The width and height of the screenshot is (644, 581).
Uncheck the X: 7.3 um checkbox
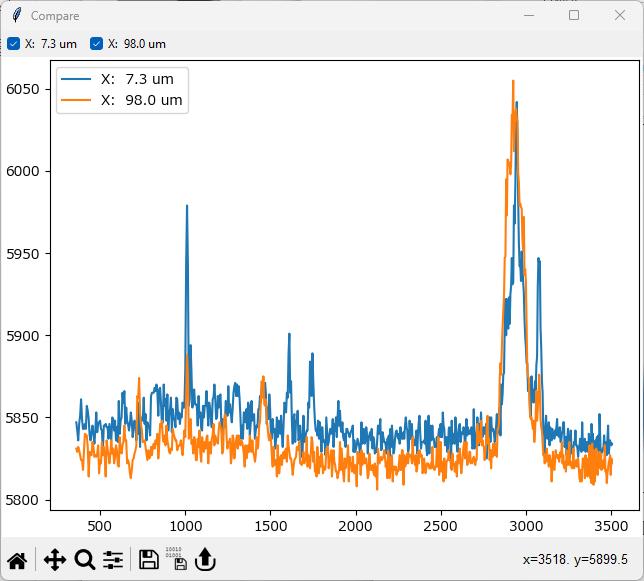pyautogui.click(x=14, y=44)
